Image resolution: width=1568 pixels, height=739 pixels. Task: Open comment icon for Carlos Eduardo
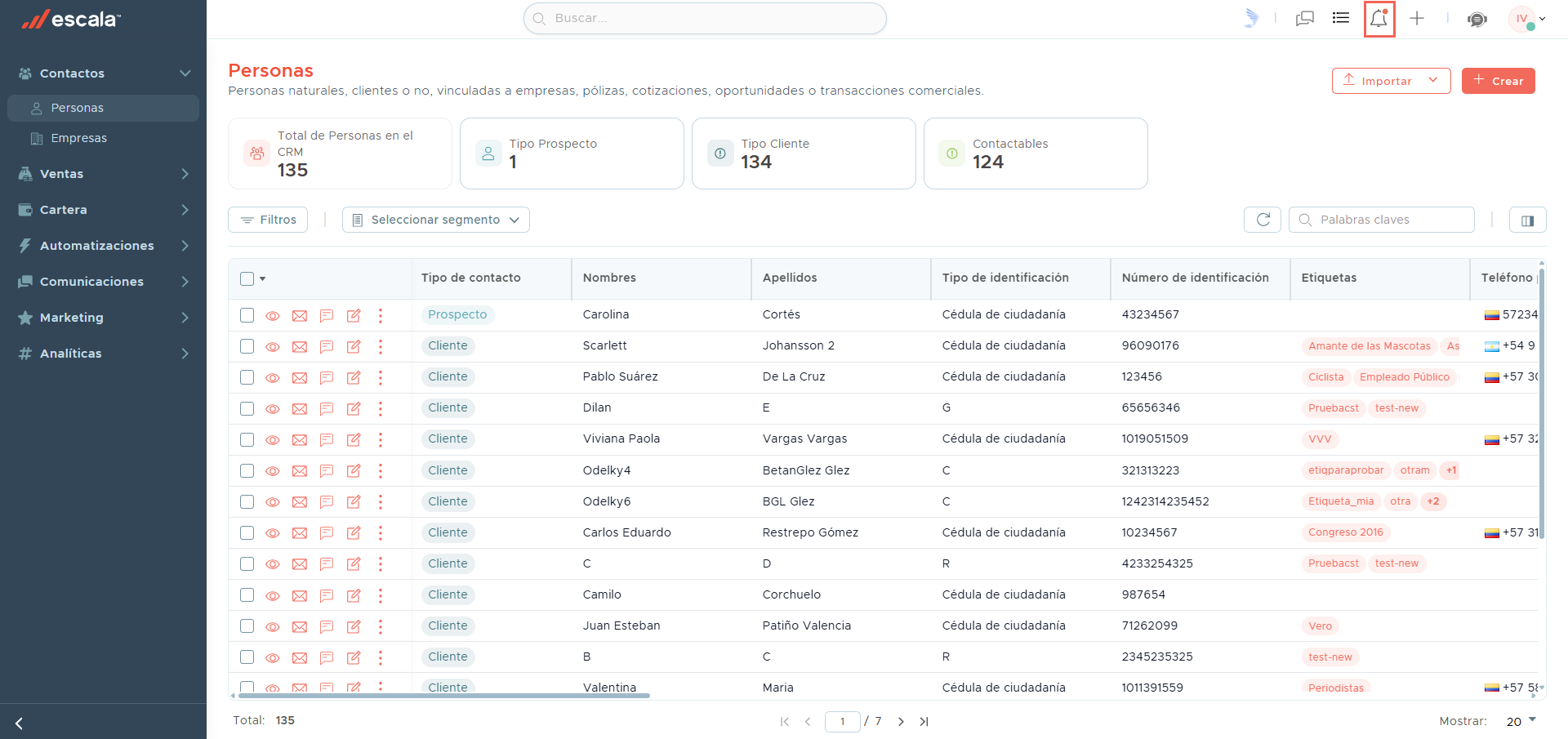[x=327, y=533]
